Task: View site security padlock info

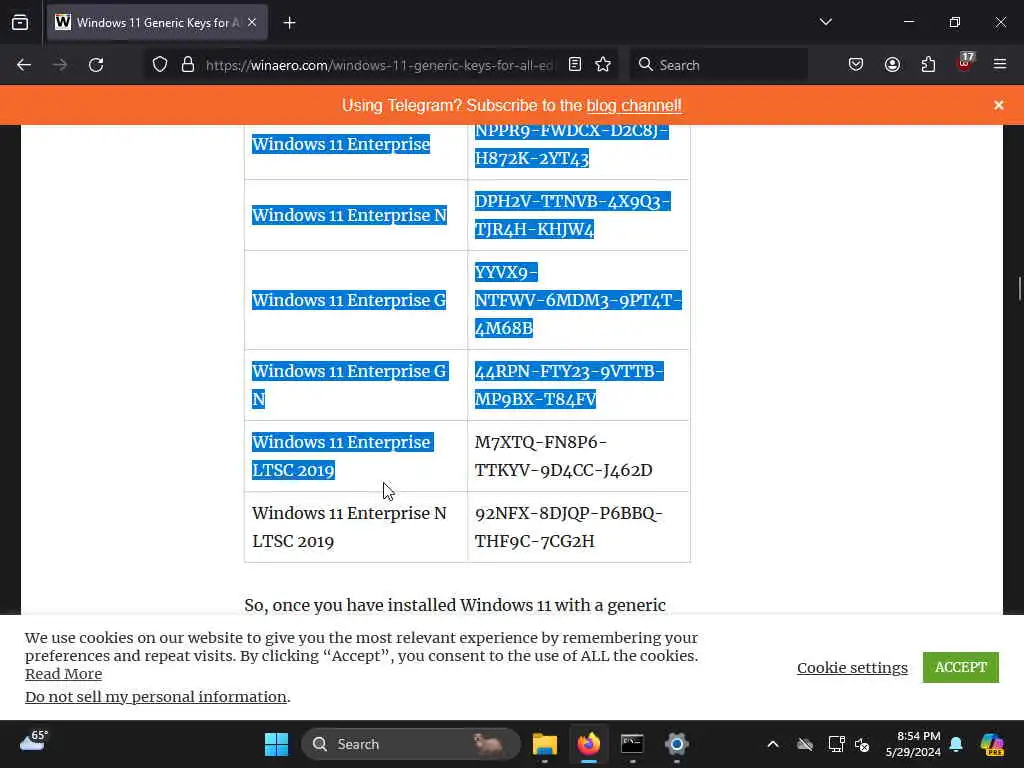Action: (x=188, y=65)
